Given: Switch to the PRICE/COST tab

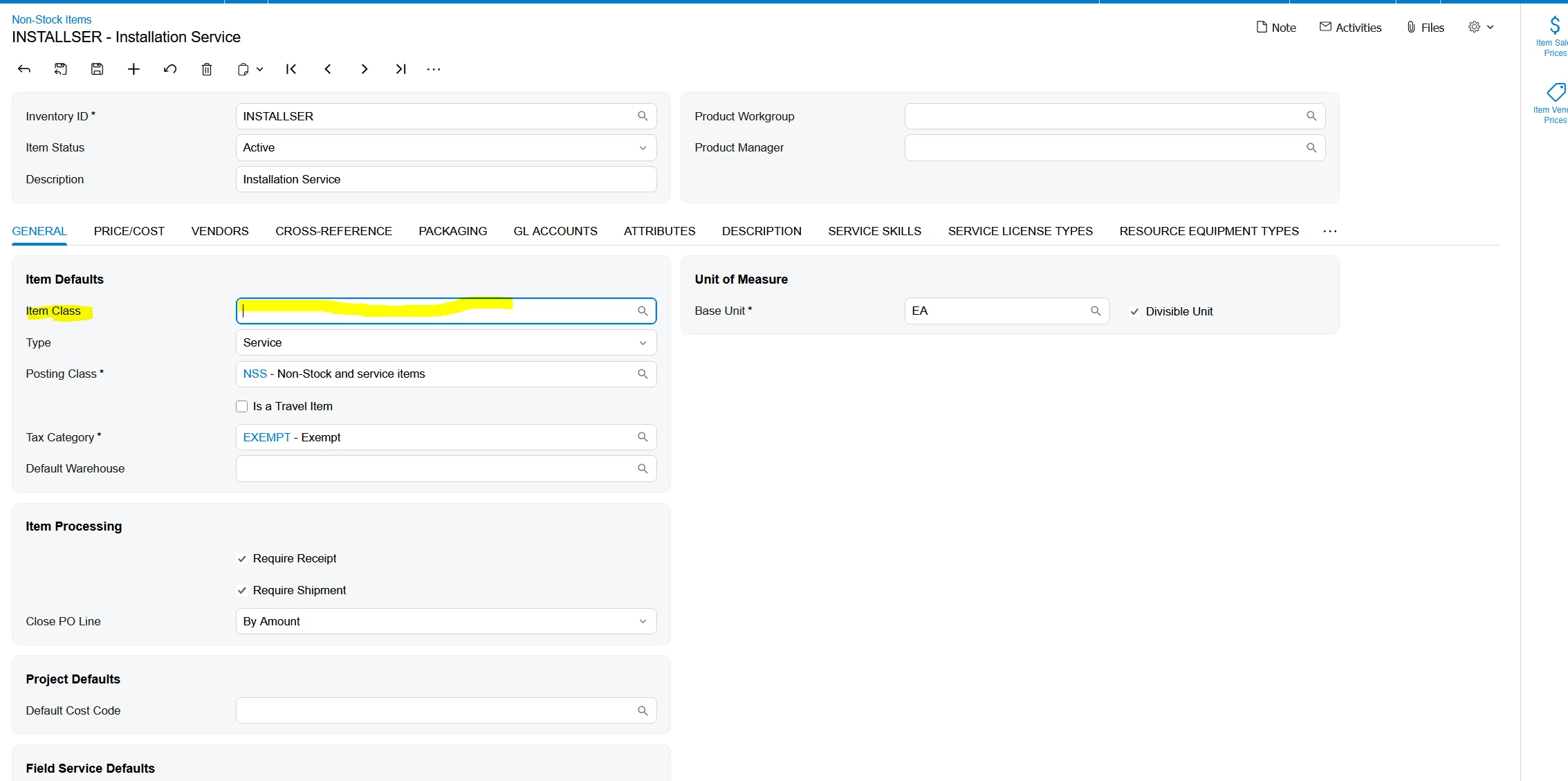Looking at the screenshot, I should [x=129, y=231].
